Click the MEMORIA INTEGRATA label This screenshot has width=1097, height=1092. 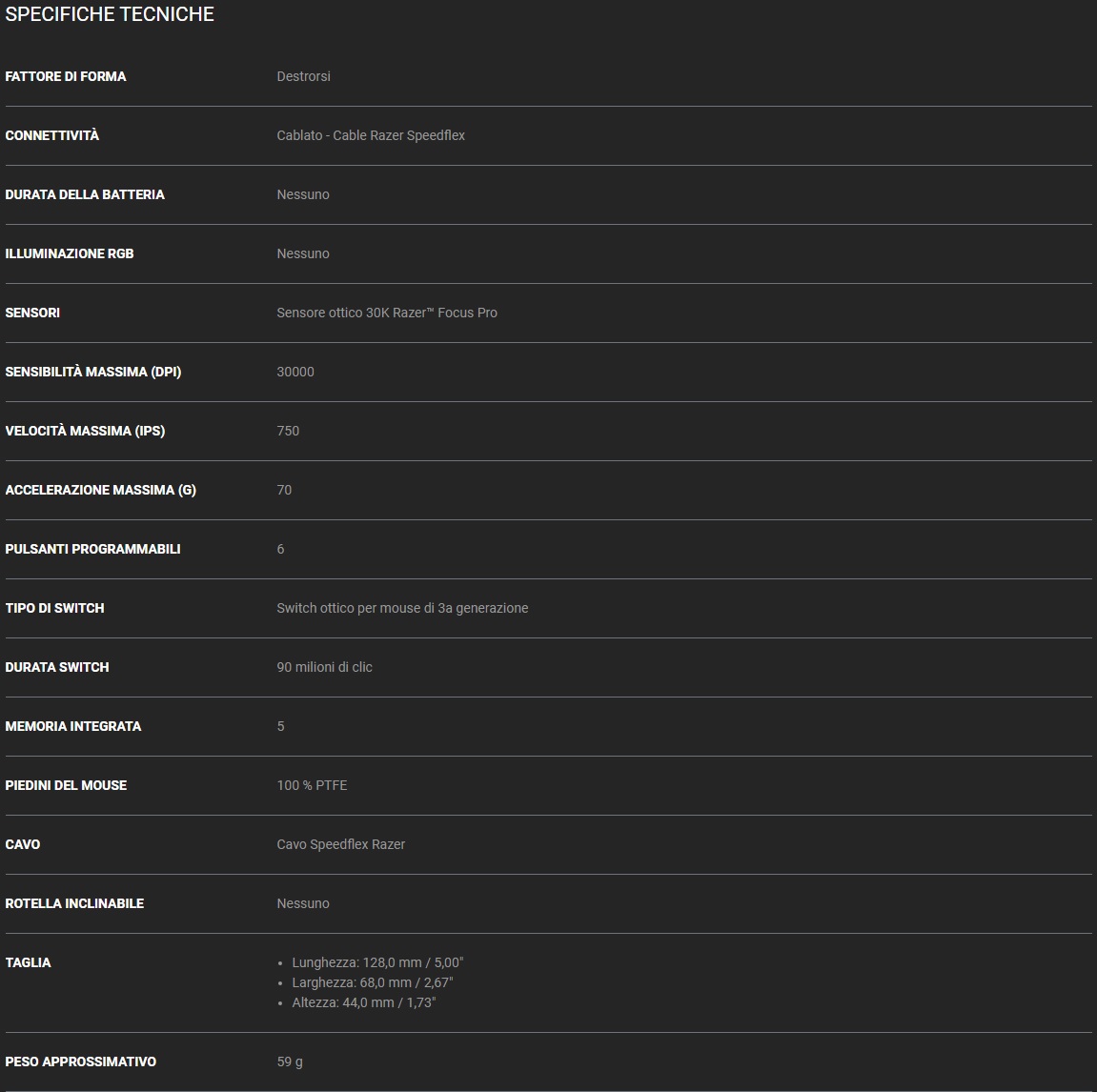click(73, 726)
